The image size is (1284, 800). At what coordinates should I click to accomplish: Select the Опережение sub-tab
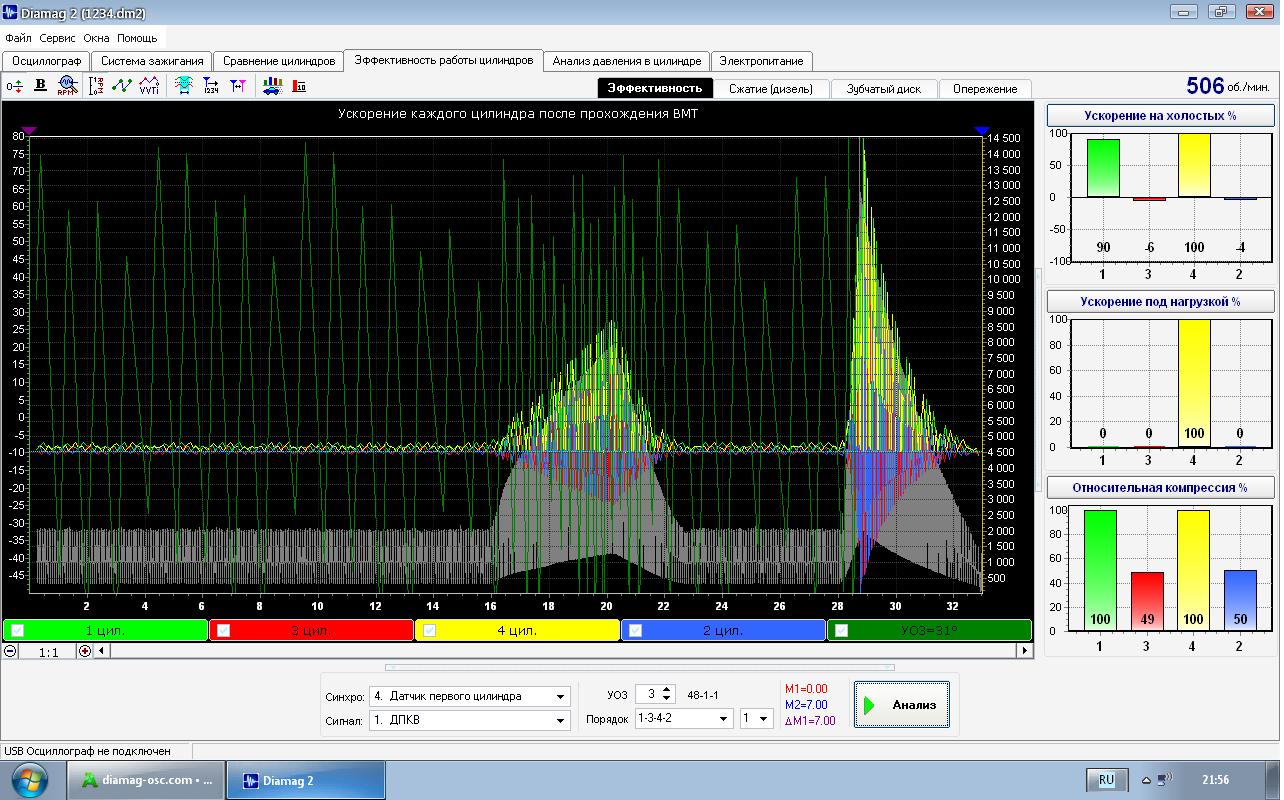coord(985,89)
